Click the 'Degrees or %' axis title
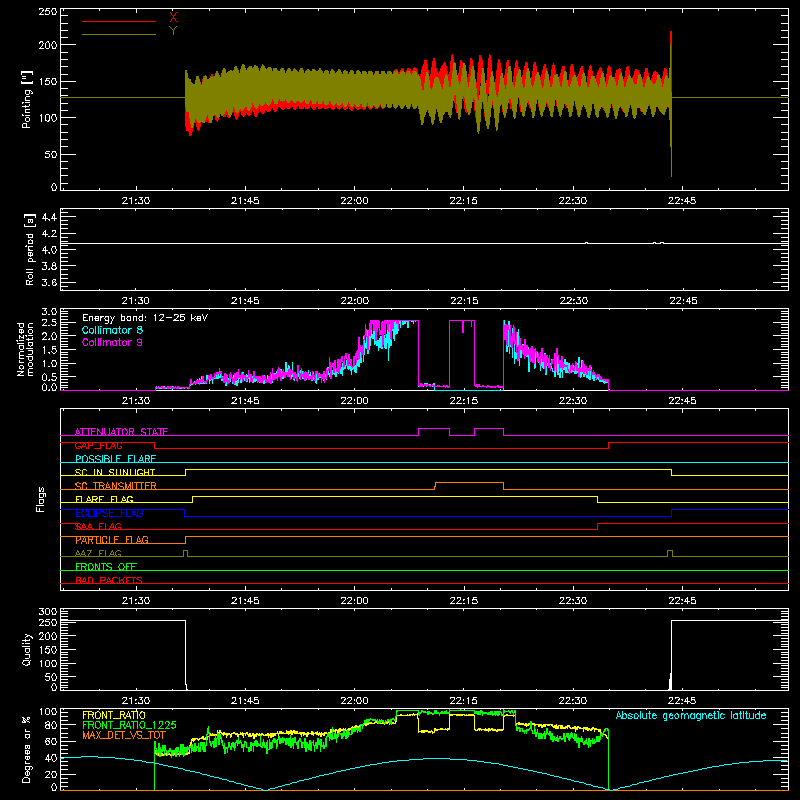800x800 pixels. (27, 749)
